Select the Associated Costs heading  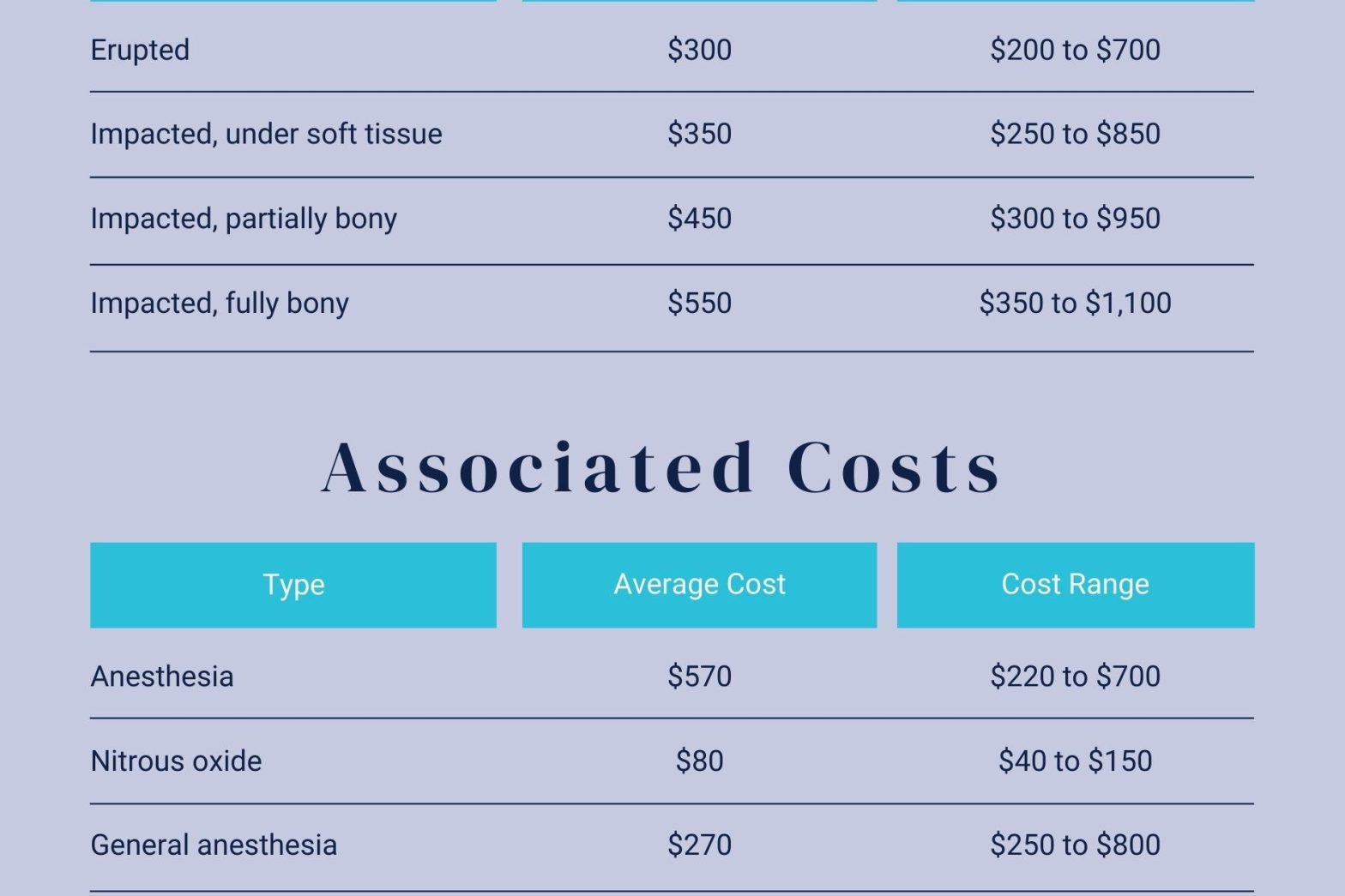661,467
